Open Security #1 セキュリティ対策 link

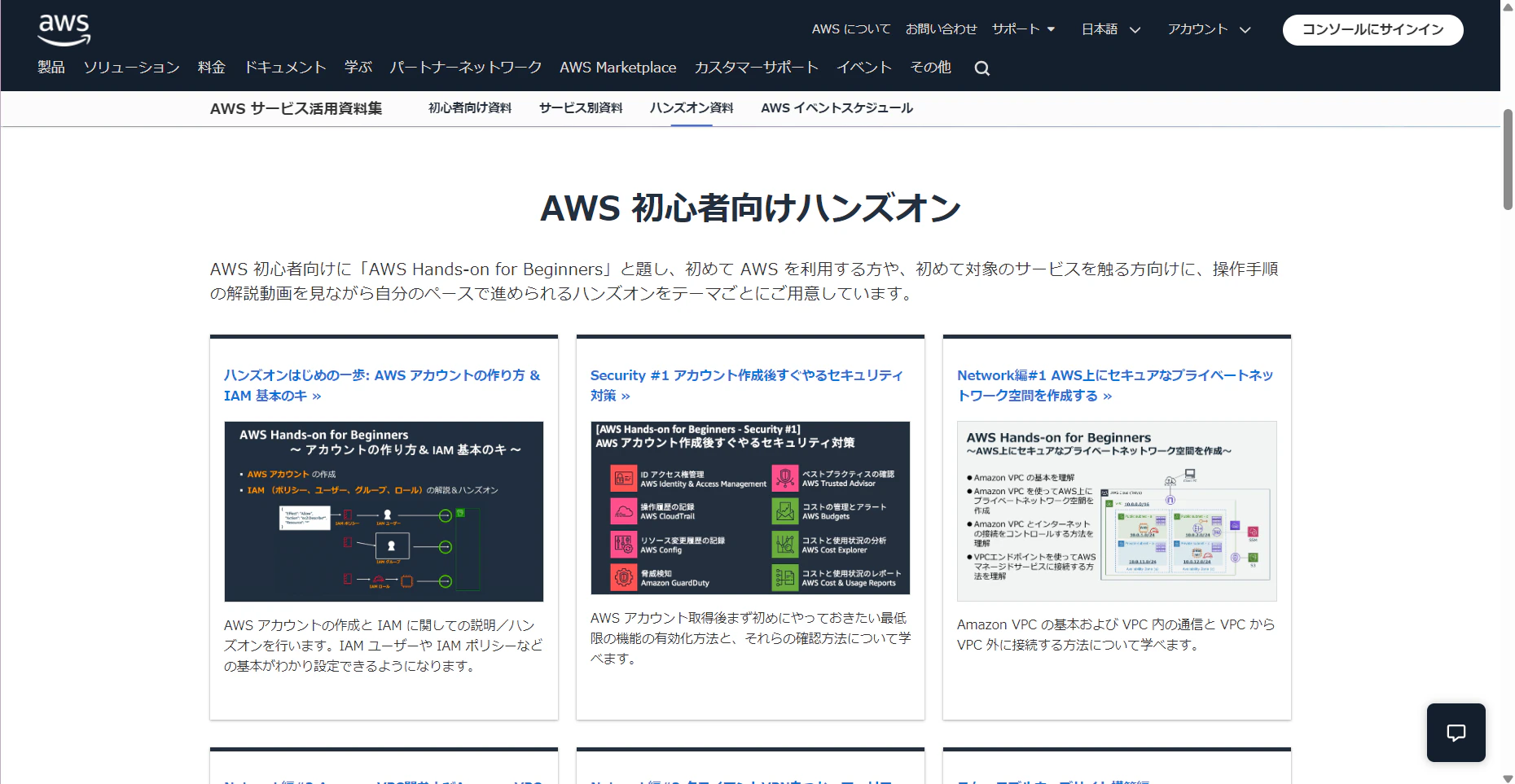point(747,385)
